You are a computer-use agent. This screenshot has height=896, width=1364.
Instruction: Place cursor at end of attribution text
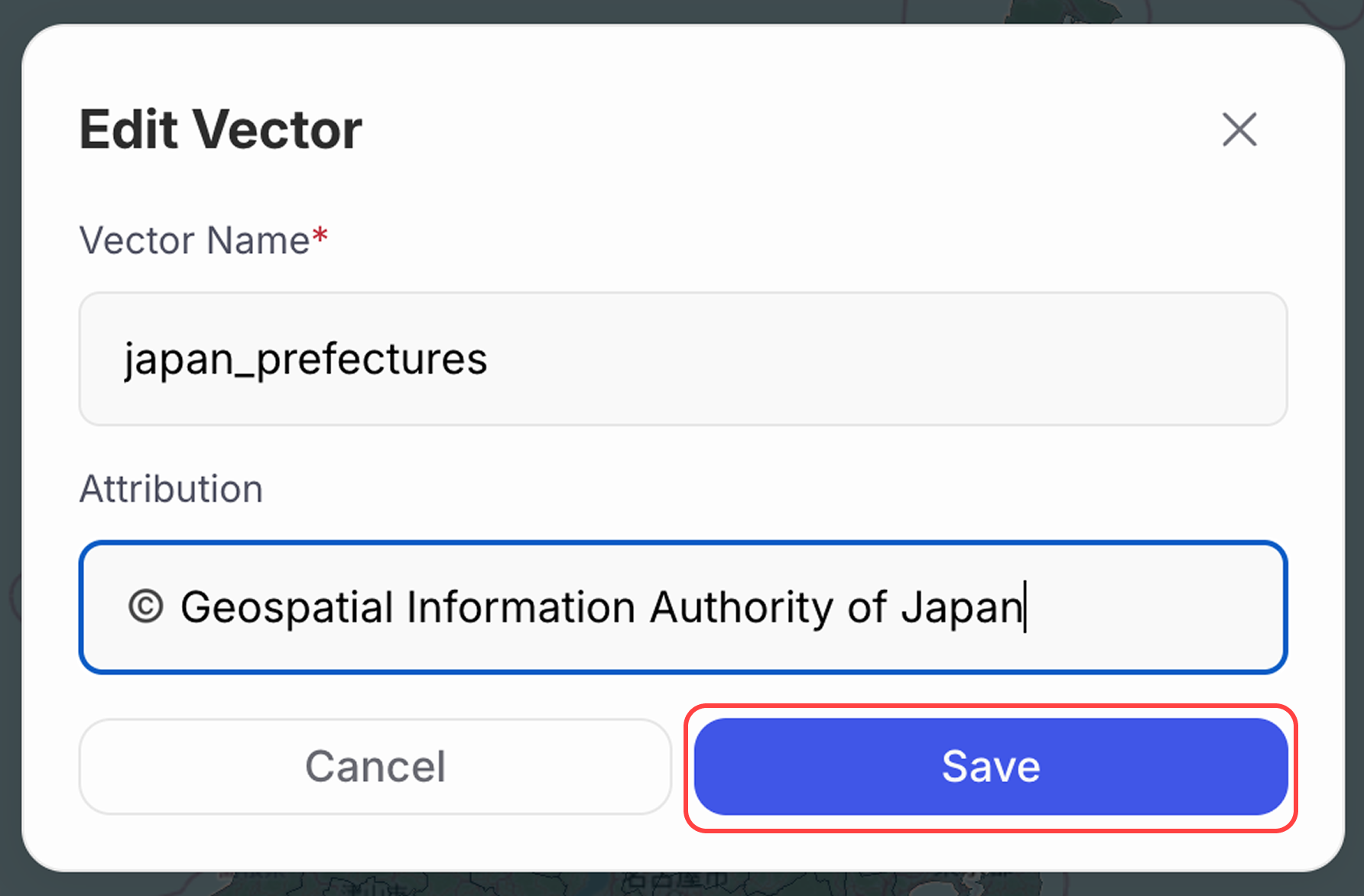pos(1025,608)
